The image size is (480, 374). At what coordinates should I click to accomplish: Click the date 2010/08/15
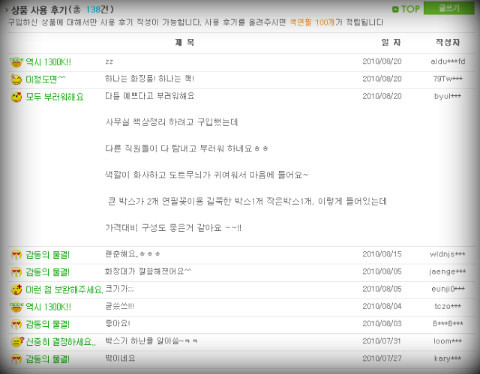point(382,254)
